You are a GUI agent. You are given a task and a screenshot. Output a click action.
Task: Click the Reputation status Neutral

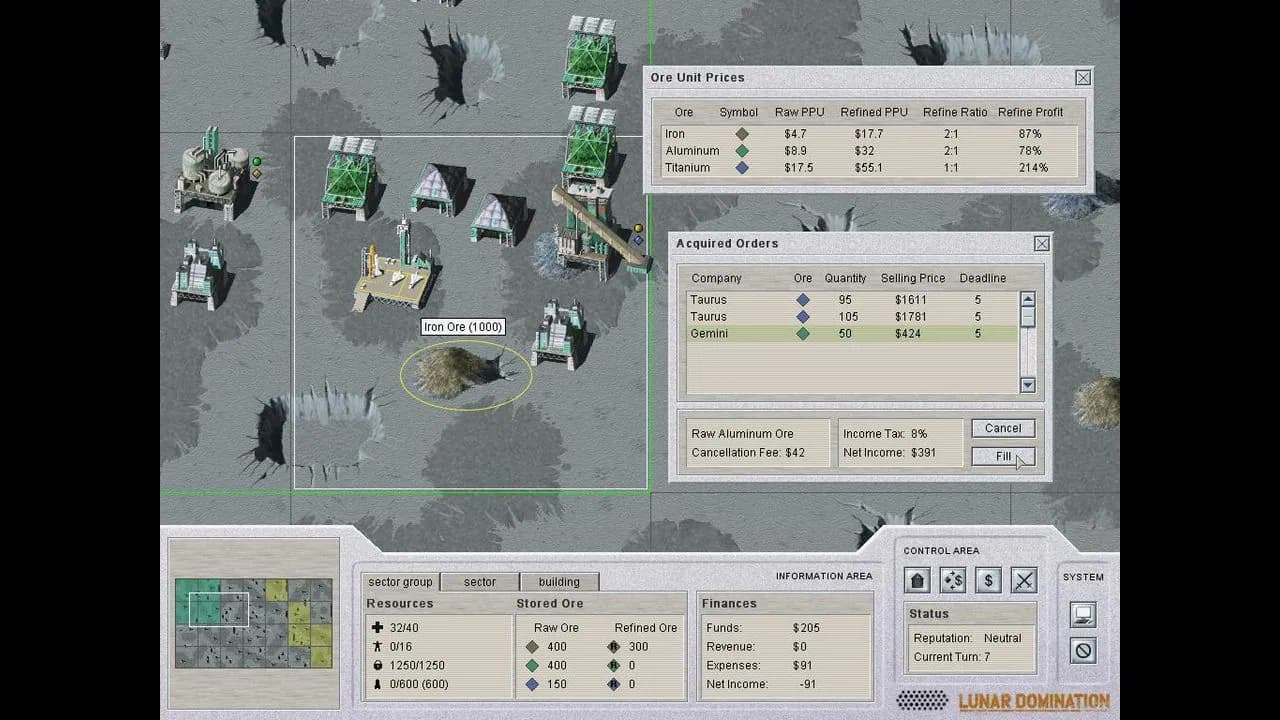[x=1002, y=639]
